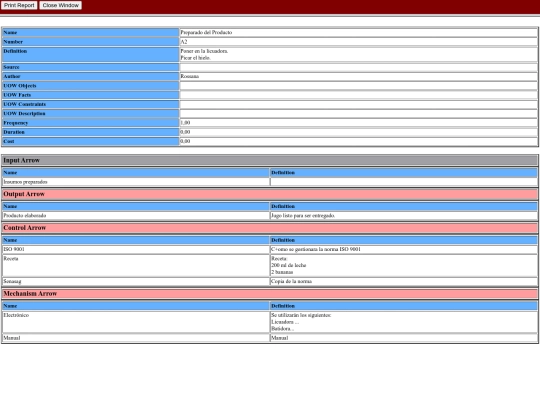The width and height of the screenshot is (540, 405).
Task: Click the '200 ml de leche' recipe line
Action: point(289,266)
